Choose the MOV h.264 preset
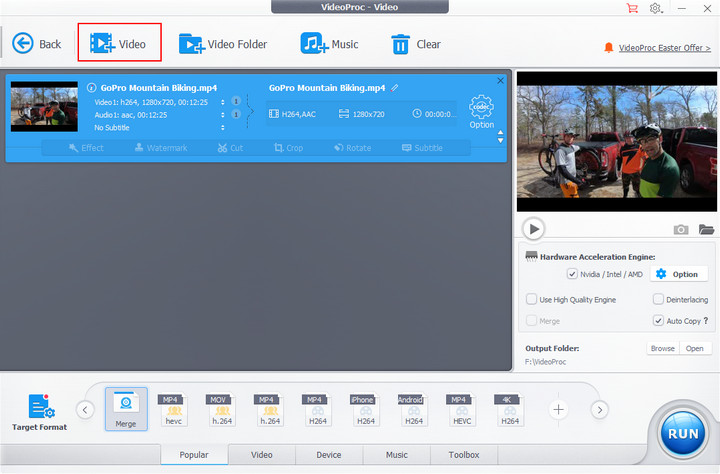Screen dimensions: 720x474 (221, 409)
